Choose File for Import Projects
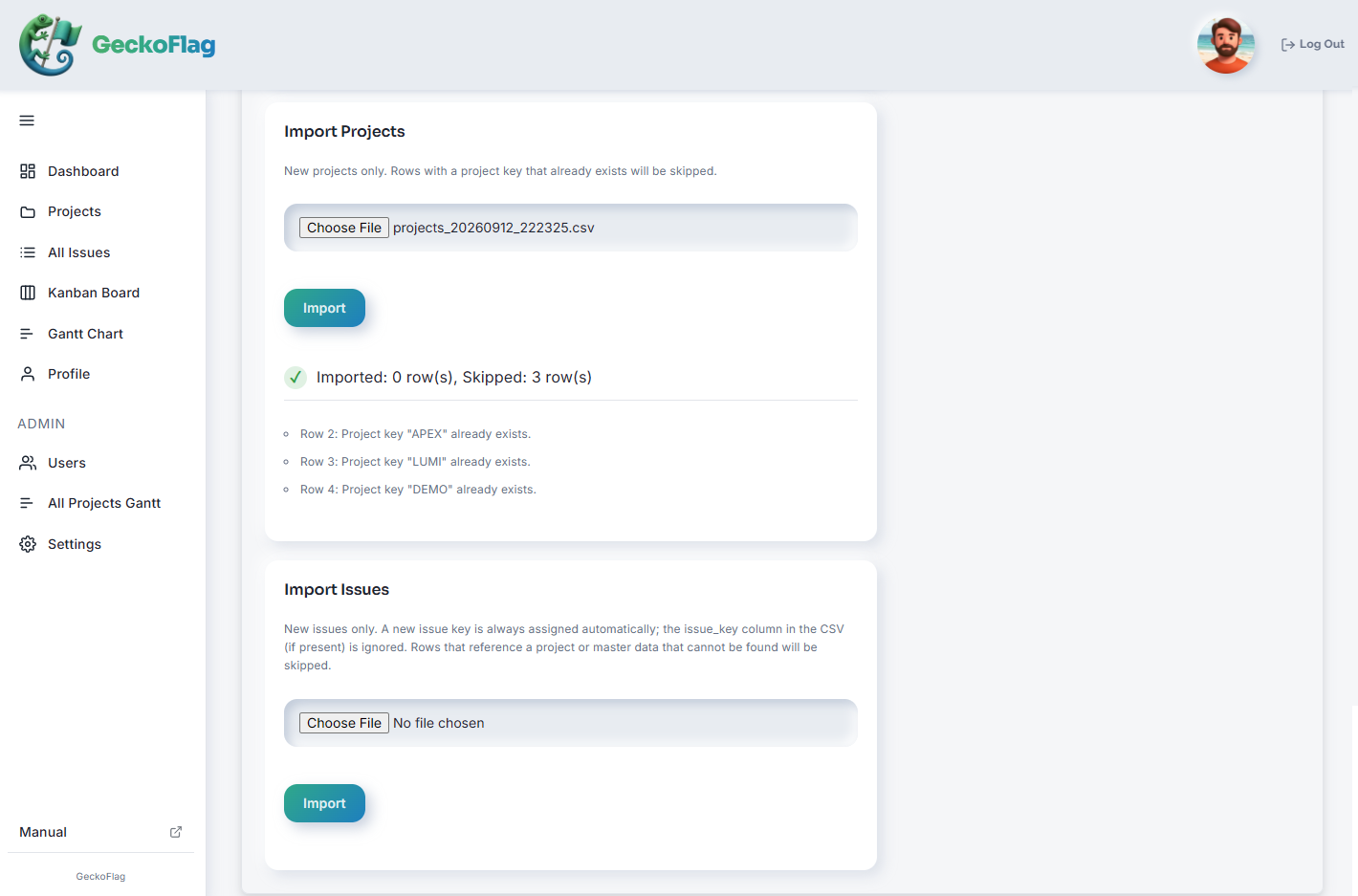1358x896 pixels. (344, 228)
